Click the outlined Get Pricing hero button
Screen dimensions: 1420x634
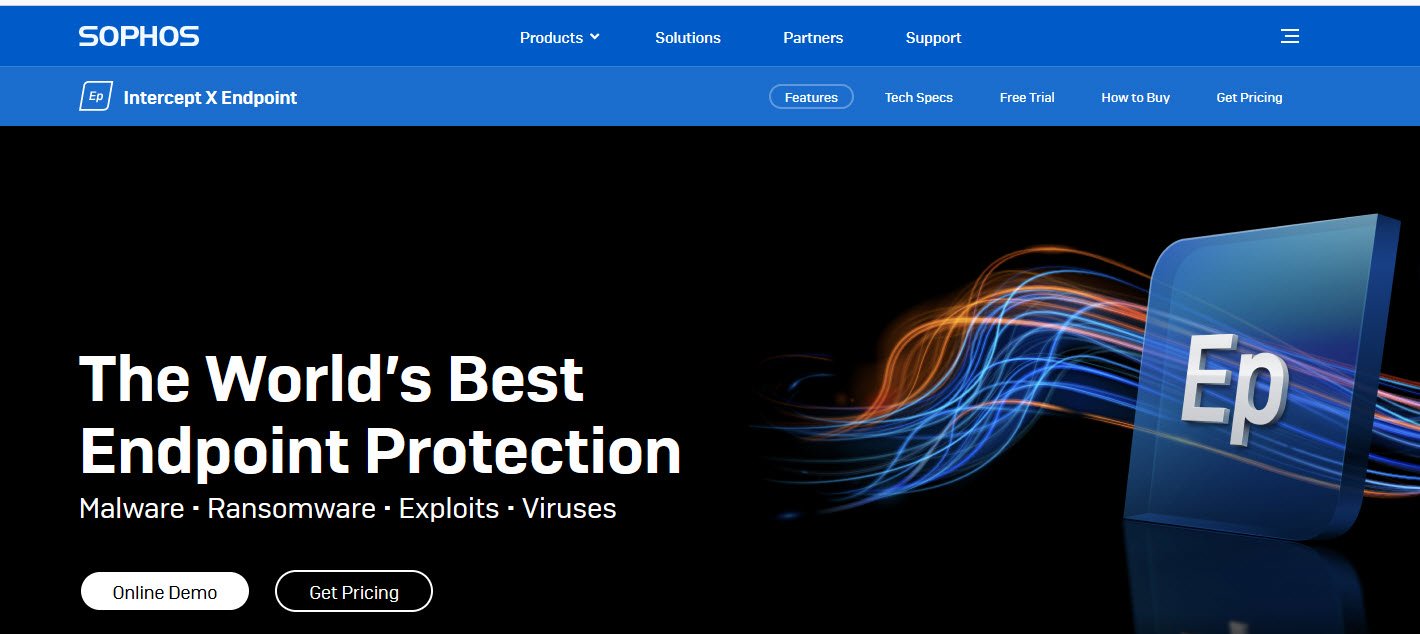click(354, 591)
